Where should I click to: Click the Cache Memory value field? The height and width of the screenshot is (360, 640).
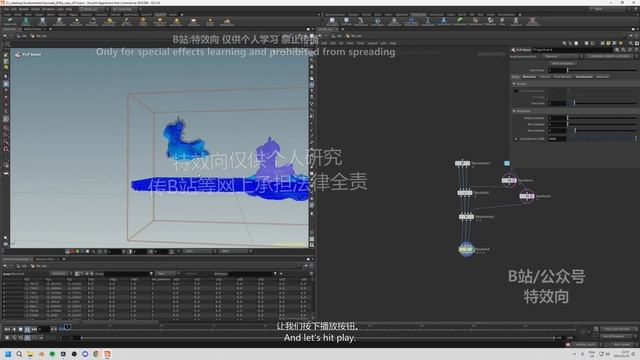click(x=557, y=139)
